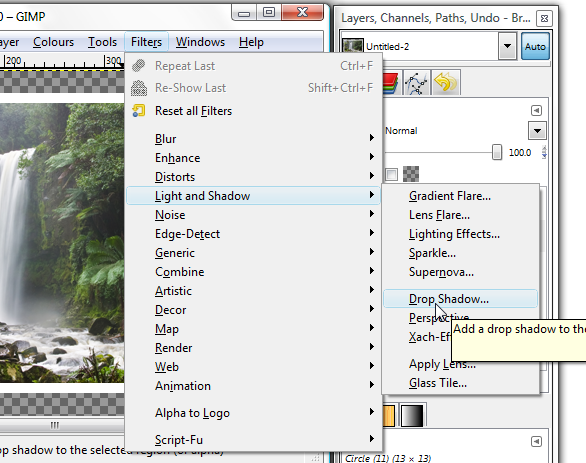Screen dimensions: 586x463
Task: Click the opacity spinner arrows
Action: (x=544, y=152)
